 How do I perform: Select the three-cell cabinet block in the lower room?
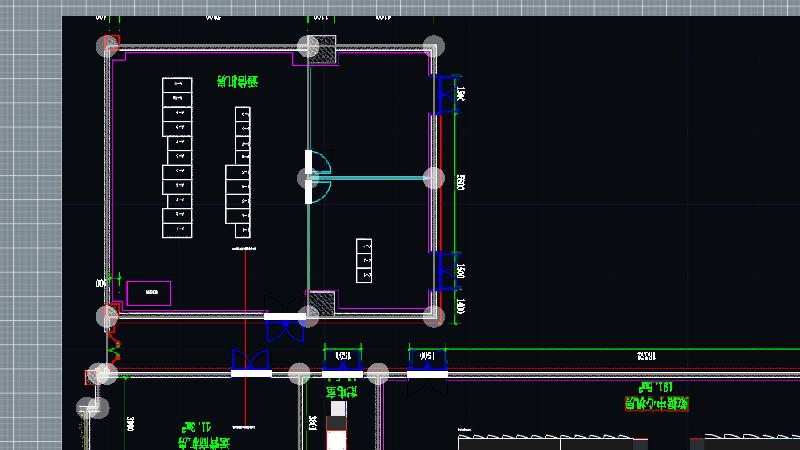pyautogui.click(x=365, y=259)
